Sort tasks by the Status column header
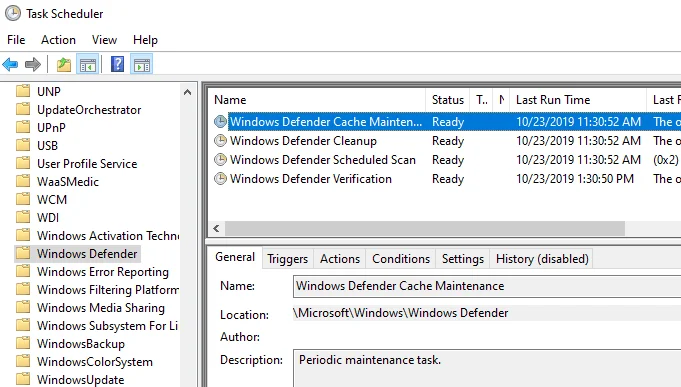This screenshot has height=387, width=681. coord(448,100)
